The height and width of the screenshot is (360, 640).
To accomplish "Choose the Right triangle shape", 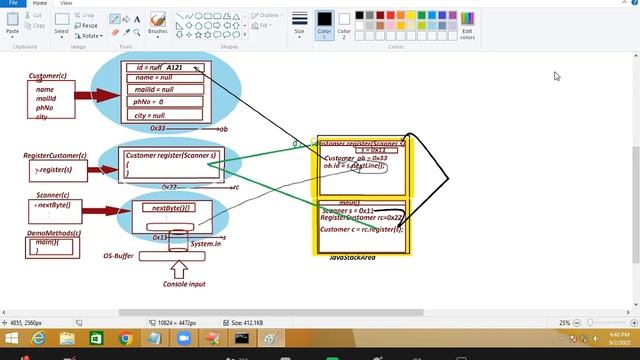I will point(179,26).
